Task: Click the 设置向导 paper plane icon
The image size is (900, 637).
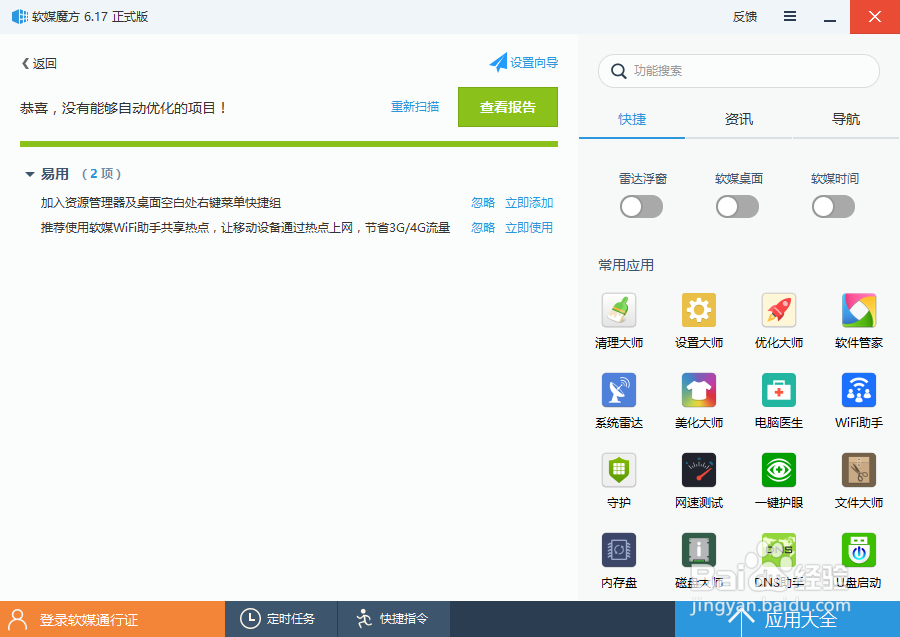Action: click(498, 62)
